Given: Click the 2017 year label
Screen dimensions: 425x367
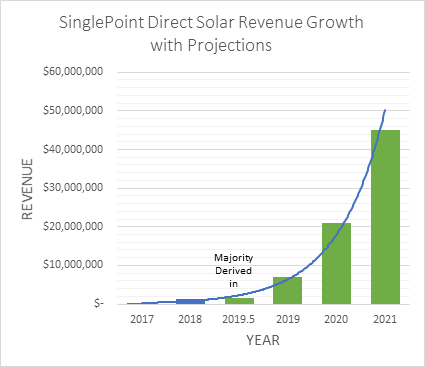Looking at the screenshot, I should click(x=142, y=319).
